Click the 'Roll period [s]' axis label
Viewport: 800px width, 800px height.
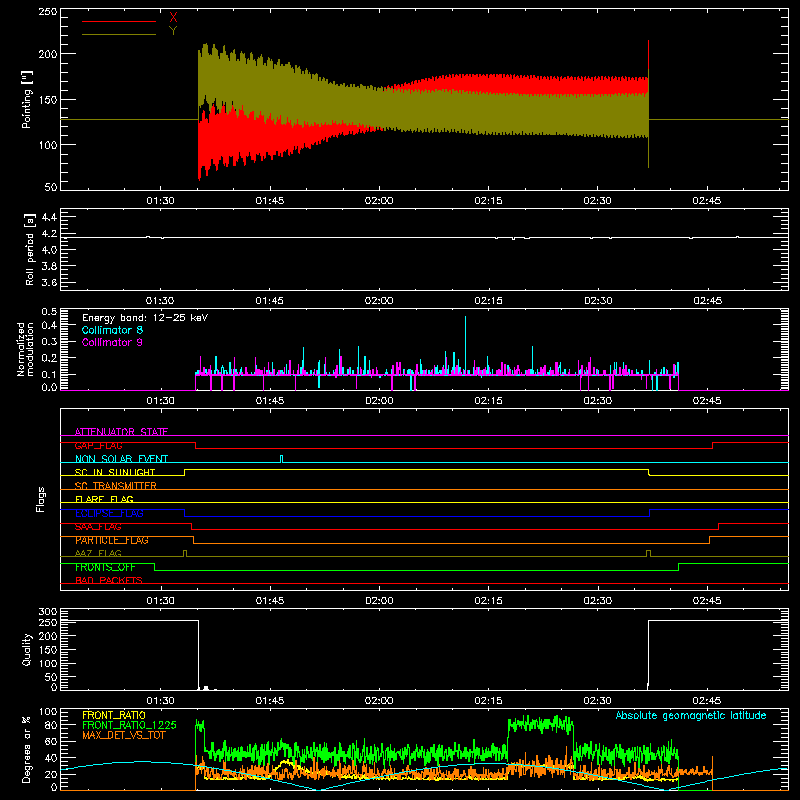[x=29, y=249]
